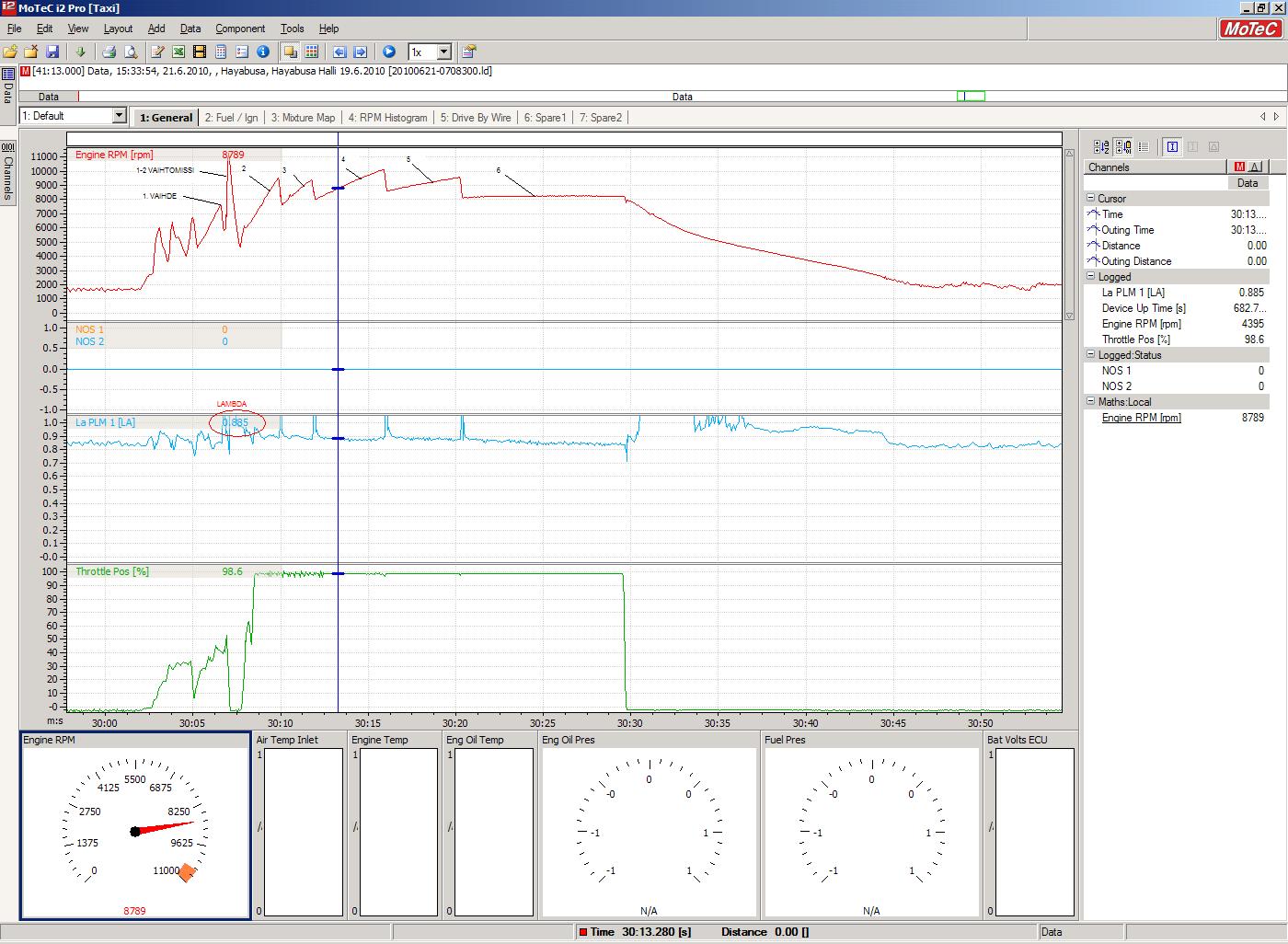Click the Engine RPM dial gauge
This screenshot has width=1288, height=944.
(x=135, y=825)
